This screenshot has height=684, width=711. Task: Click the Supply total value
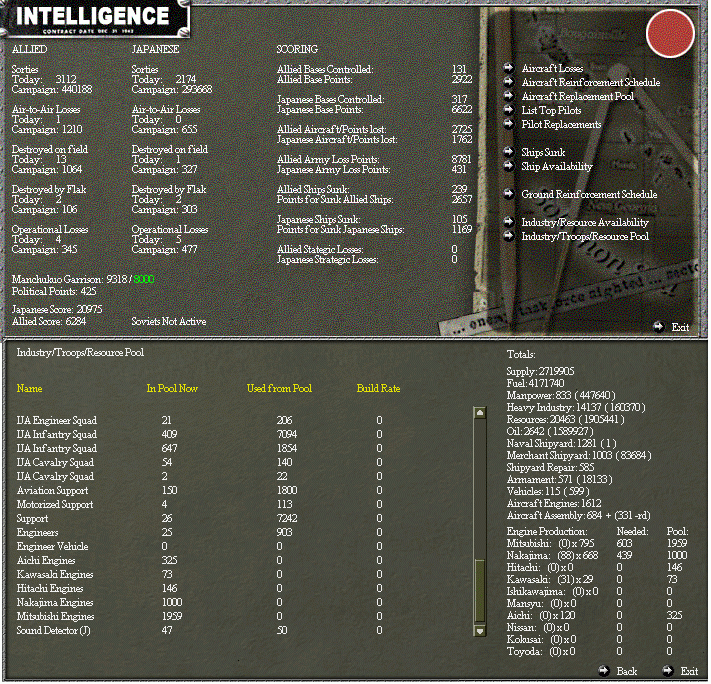pyautogui.click(x=556, y=371)
